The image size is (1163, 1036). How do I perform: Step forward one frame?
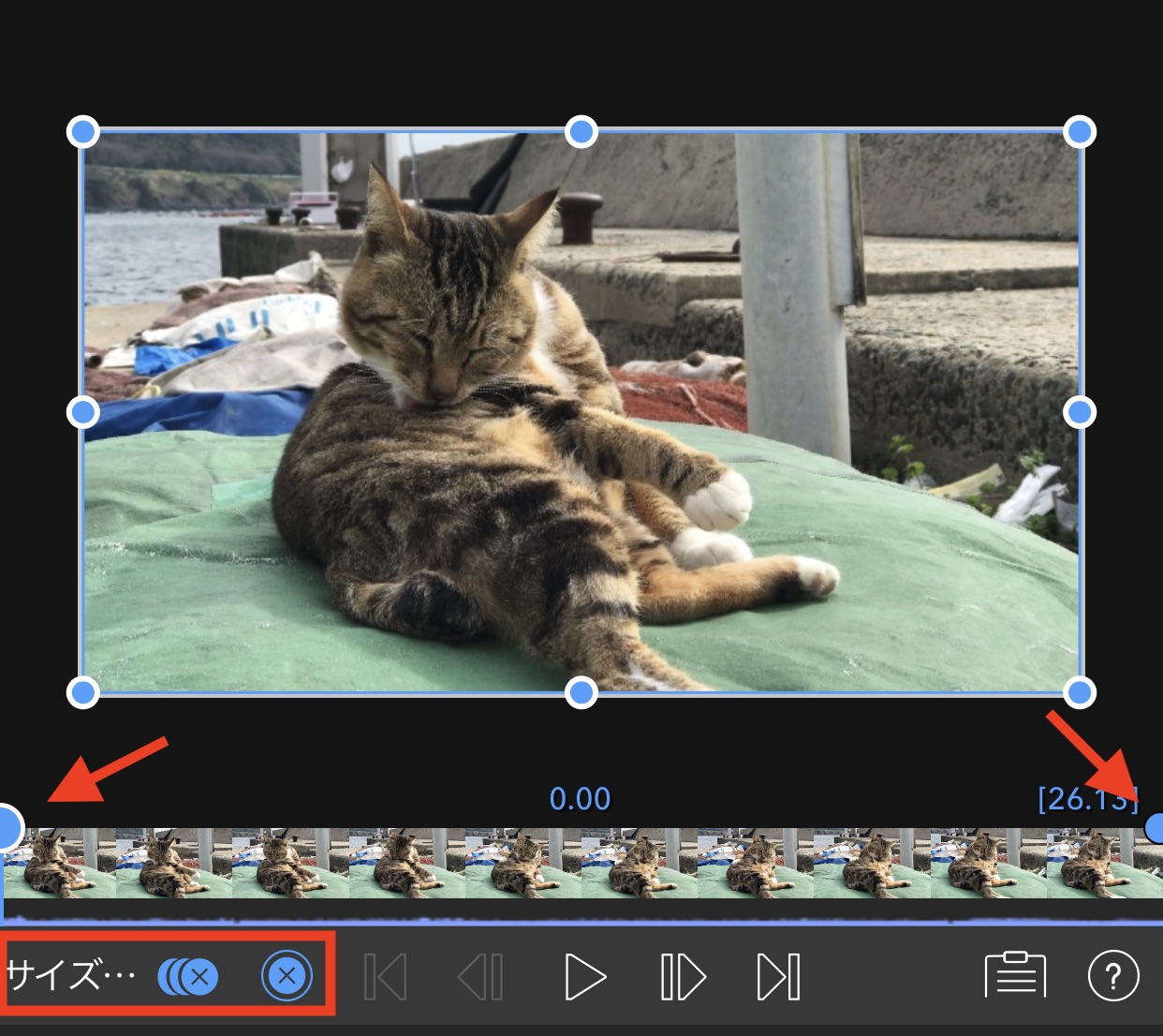(x=683, y=977)
